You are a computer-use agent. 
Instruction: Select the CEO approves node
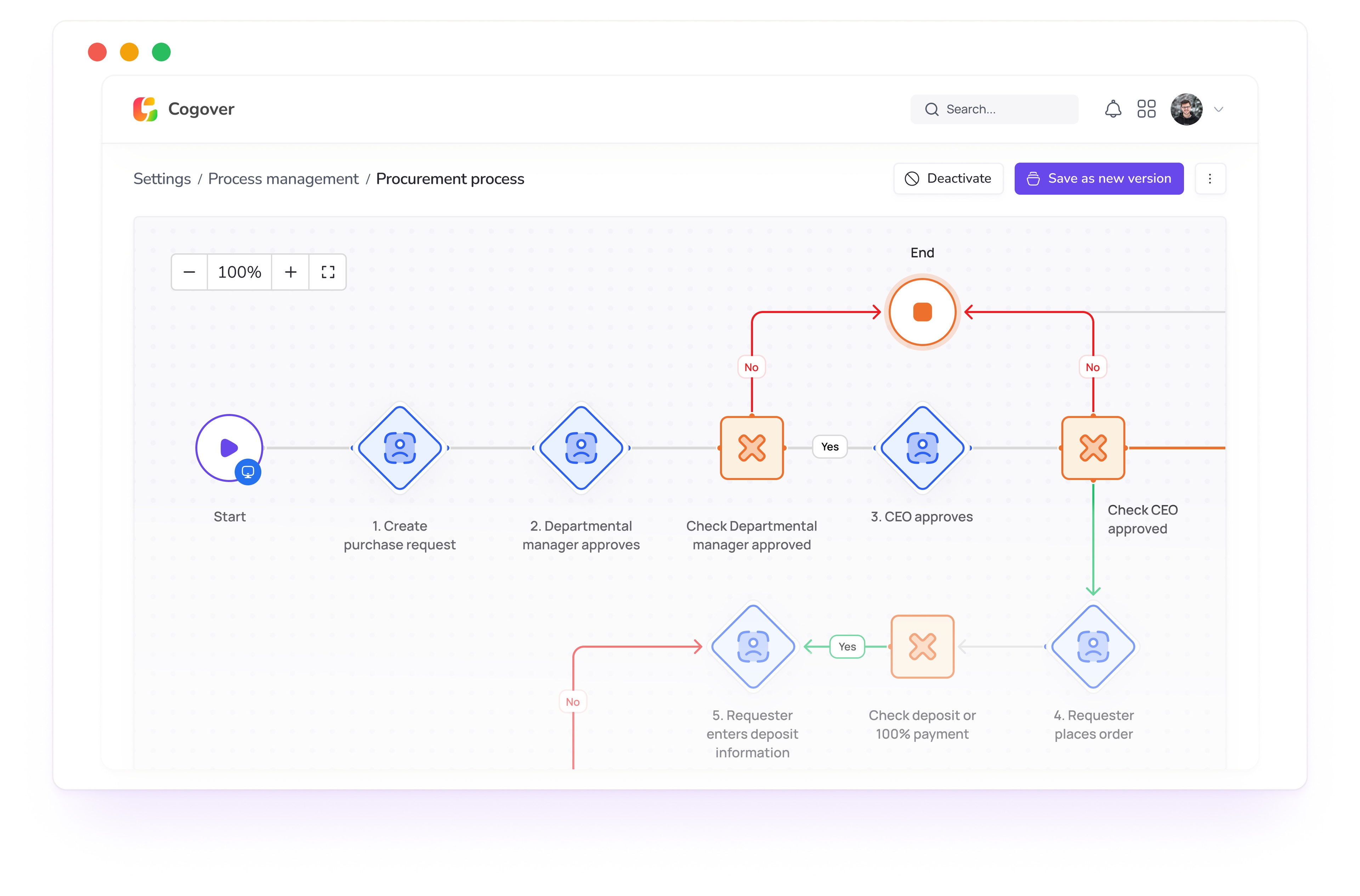922,448
